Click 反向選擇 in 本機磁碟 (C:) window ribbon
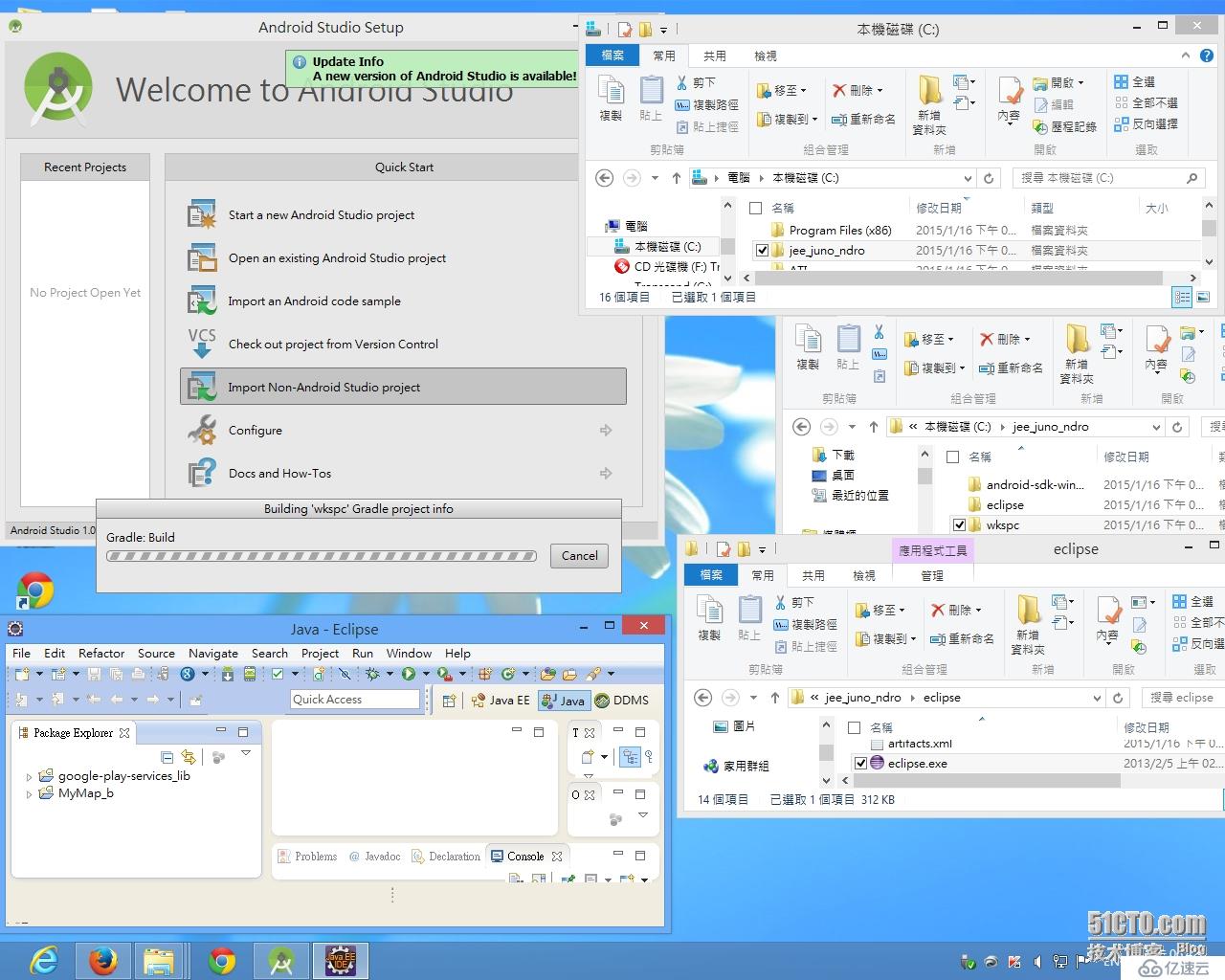 [x=1146, y=124]
